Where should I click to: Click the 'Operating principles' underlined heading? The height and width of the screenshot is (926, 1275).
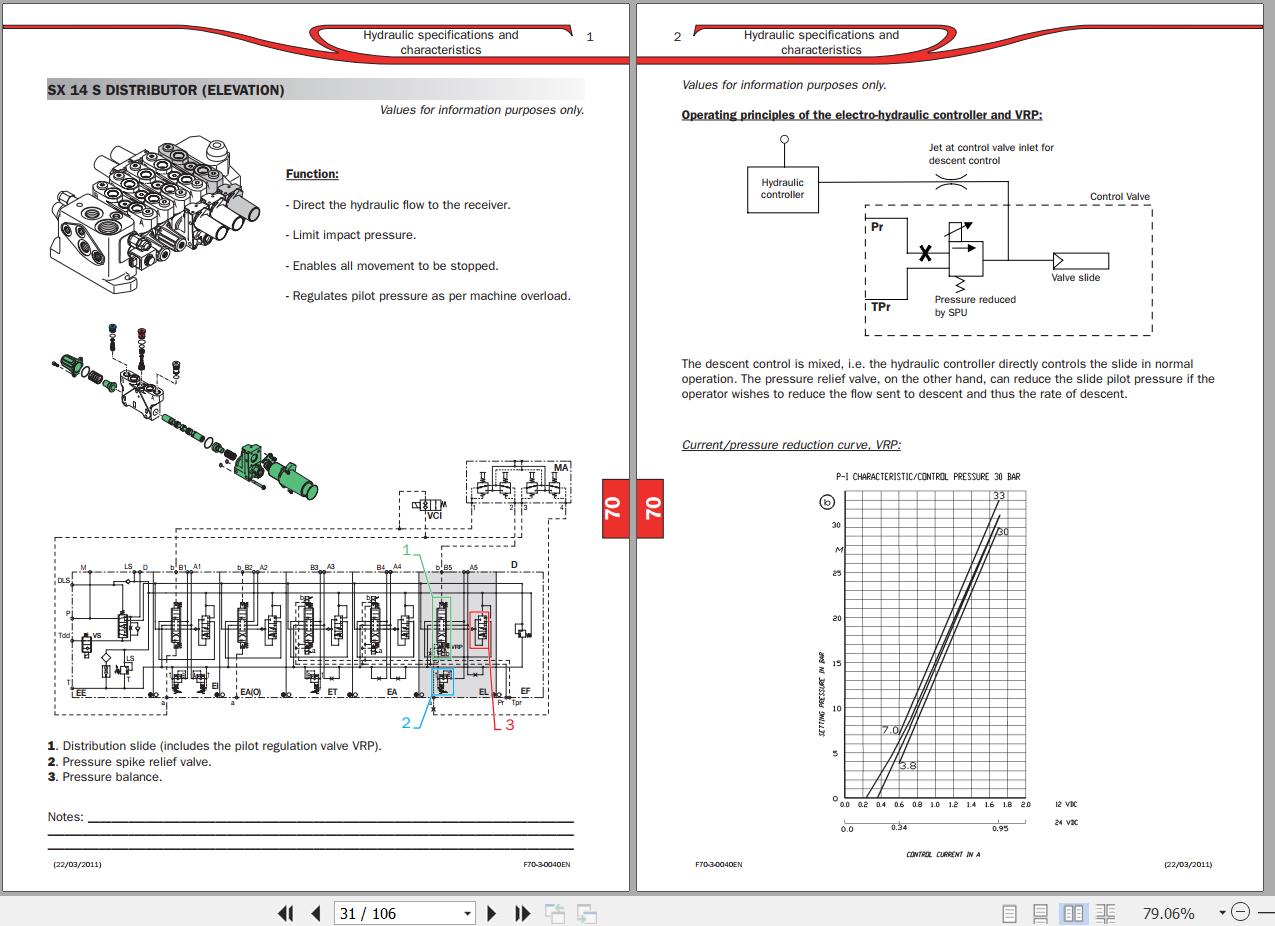coord(862,115)
